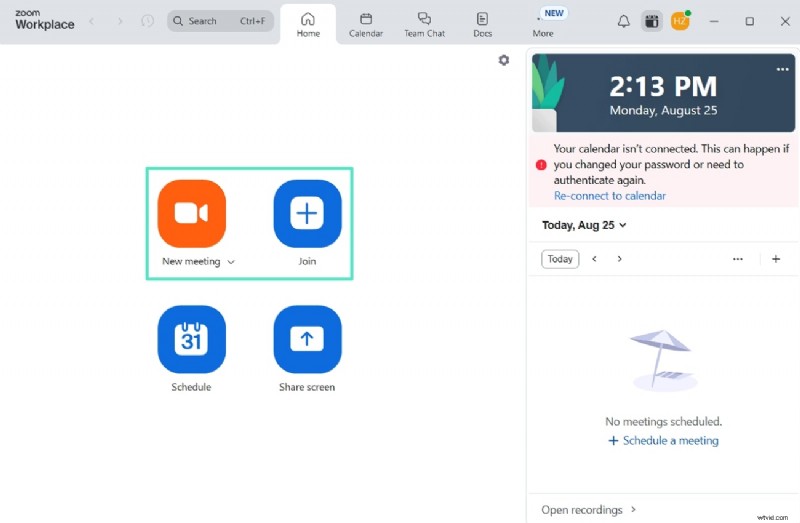Click the Share screen icon

point(307,339)
